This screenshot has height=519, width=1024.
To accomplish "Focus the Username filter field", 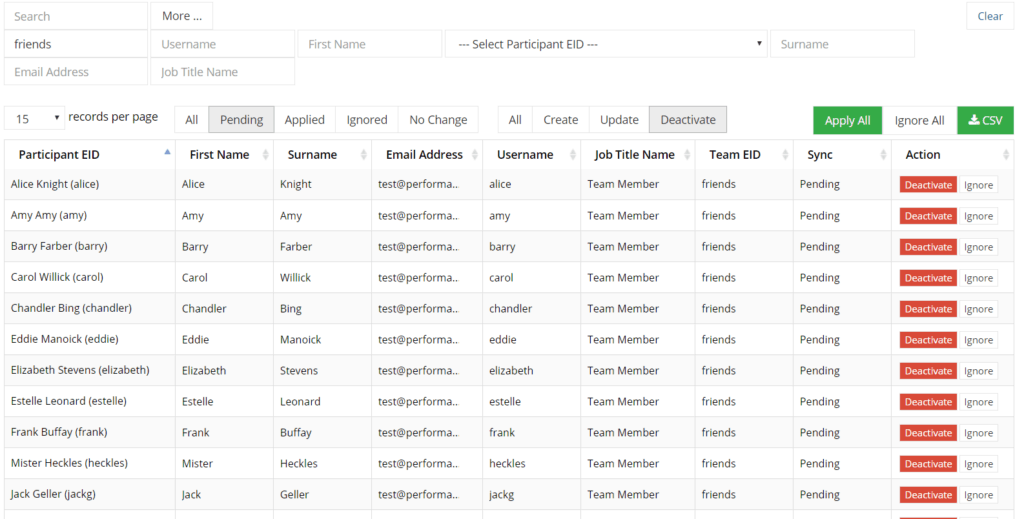I will click(x=223, y=44).
